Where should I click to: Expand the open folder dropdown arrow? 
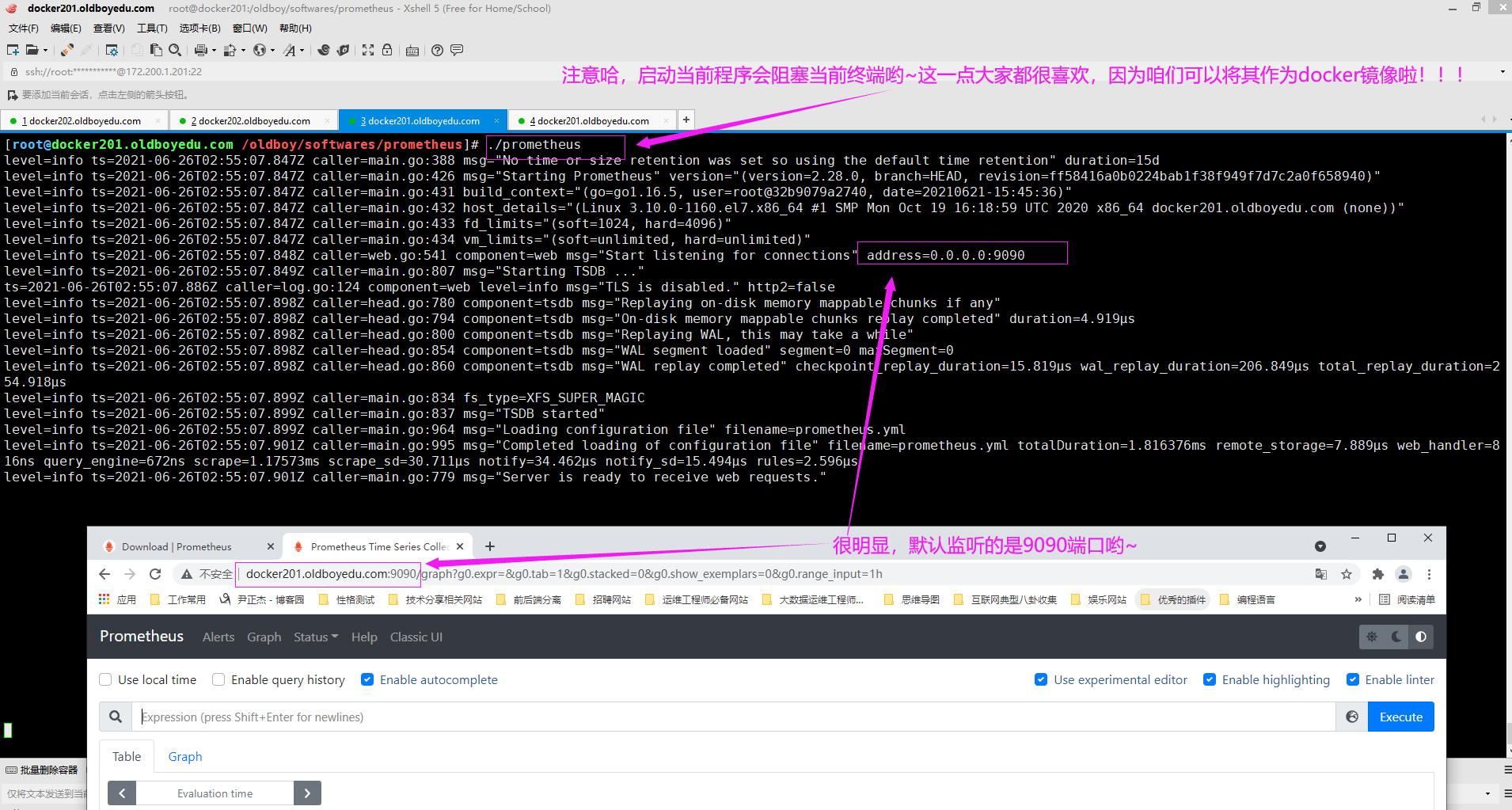tap(45, 50)
